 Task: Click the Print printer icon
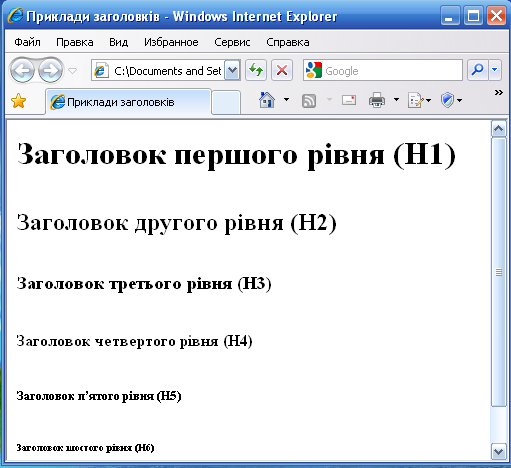point(377,100)
